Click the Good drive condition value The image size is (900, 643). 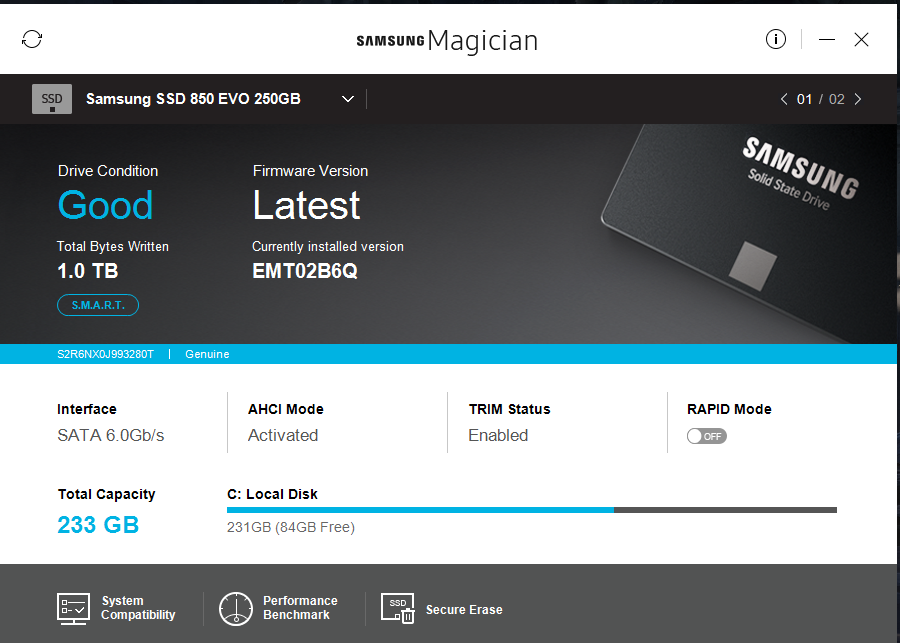click(x=106, y=205)
